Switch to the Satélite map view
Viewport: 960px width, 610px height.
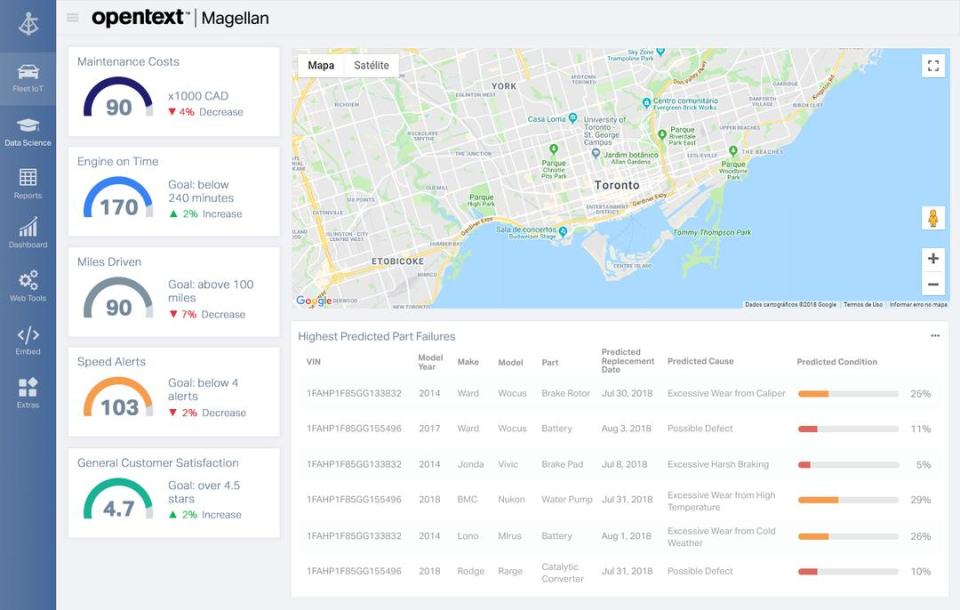pyautogui.click(x=371, y=64)
